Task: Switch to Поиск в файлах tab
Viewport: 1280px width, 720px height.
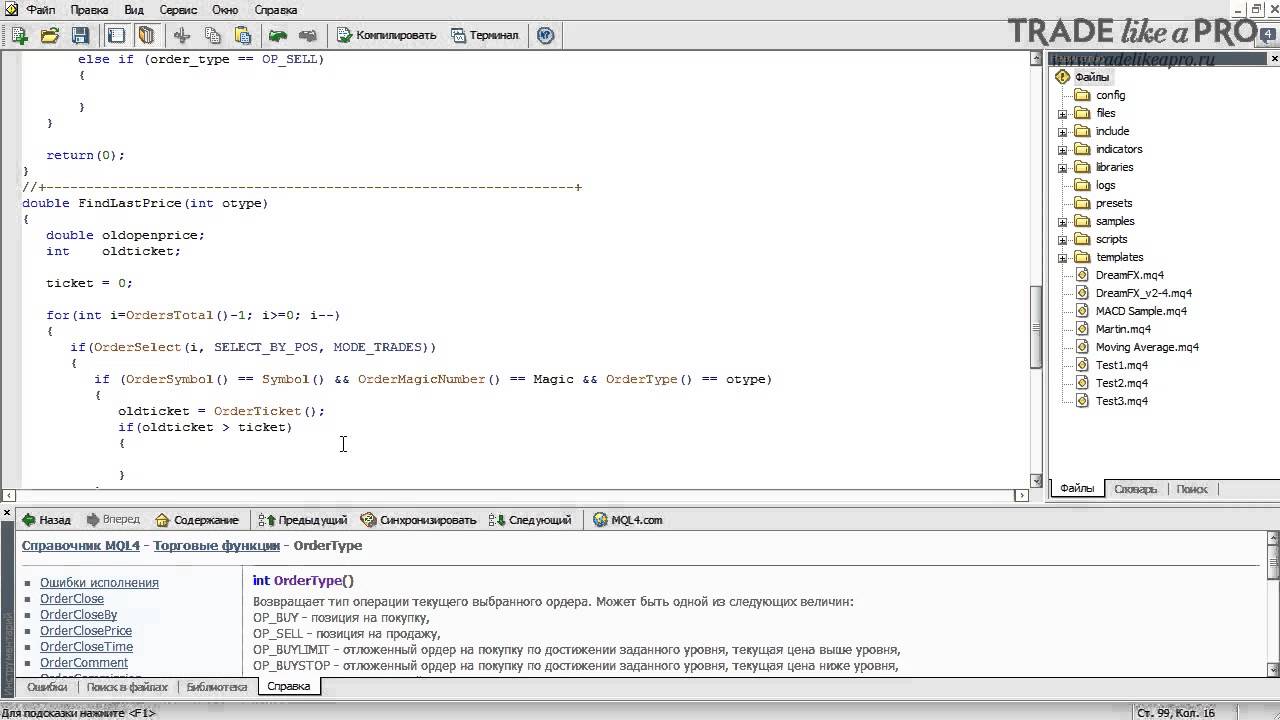Action: pos(127,687)
